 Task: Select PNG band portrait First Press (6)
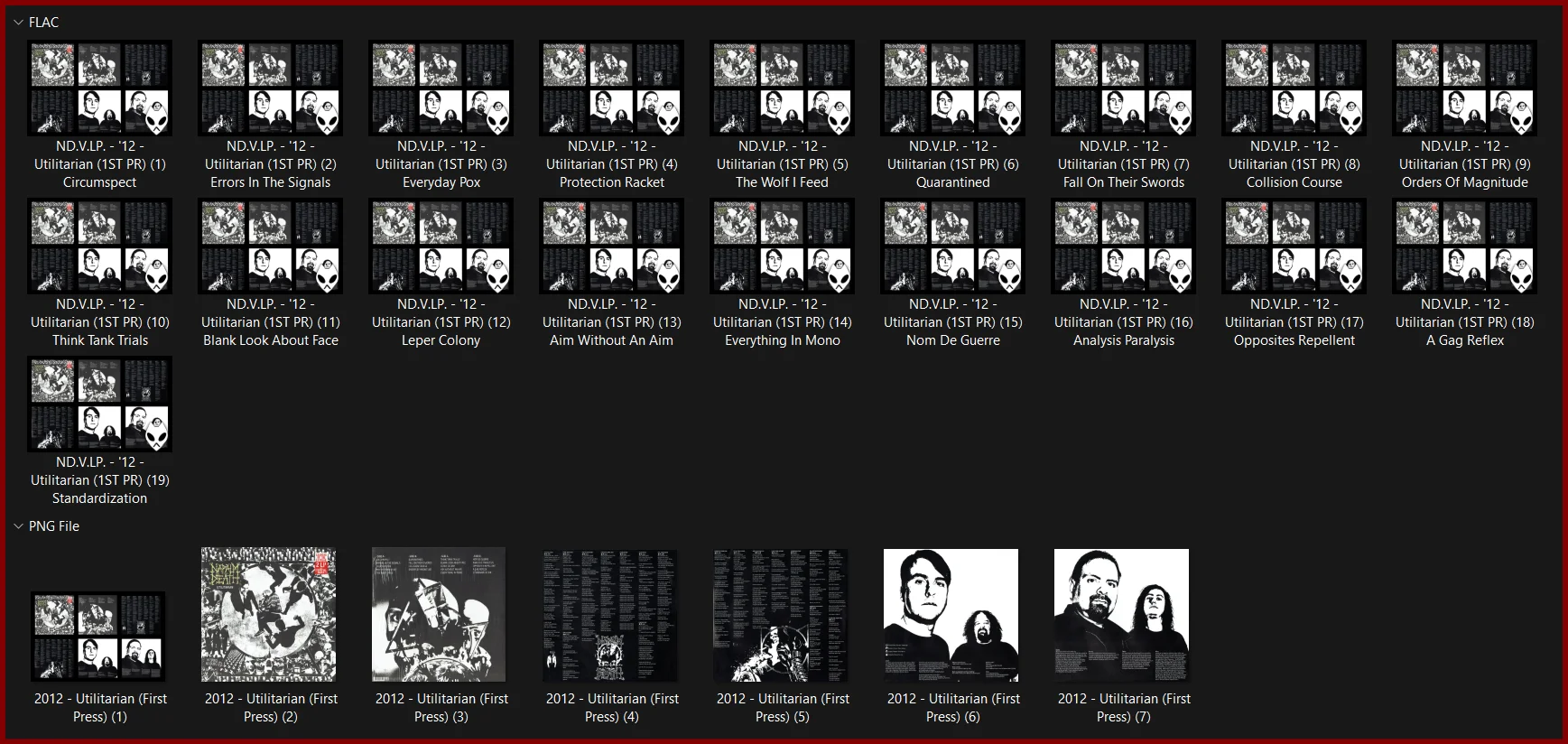coord(951,615)
